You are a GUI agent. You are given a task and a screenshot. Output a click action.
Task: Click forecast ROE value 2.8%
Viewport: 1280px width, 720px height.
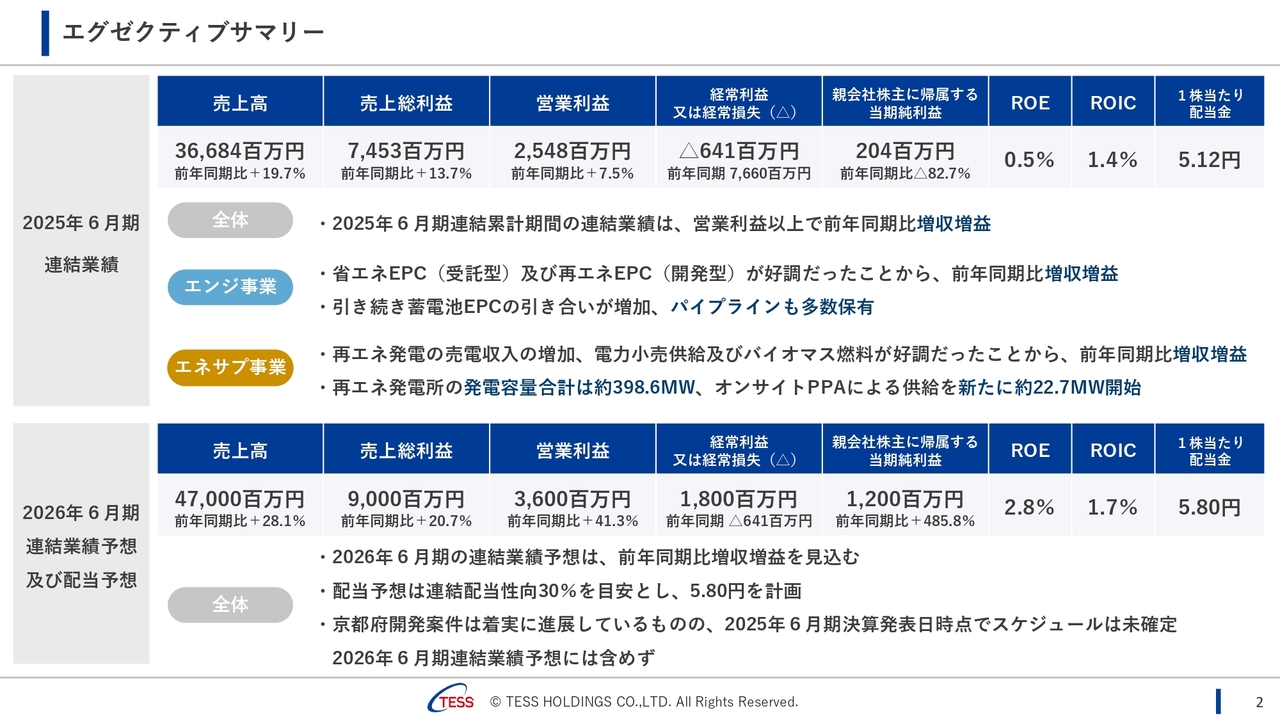pos(1030,508)
